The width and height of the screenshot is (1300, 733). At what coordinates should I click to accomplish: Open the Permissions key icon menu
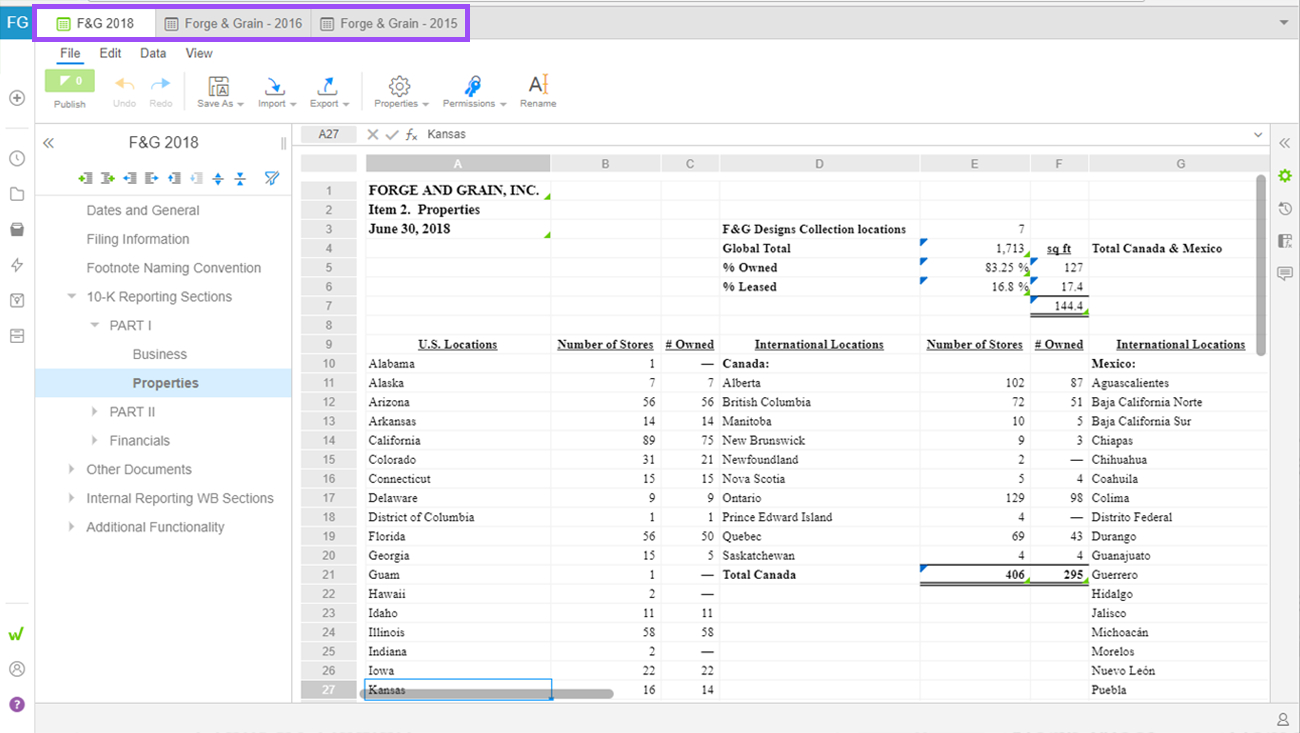point(474,88)
